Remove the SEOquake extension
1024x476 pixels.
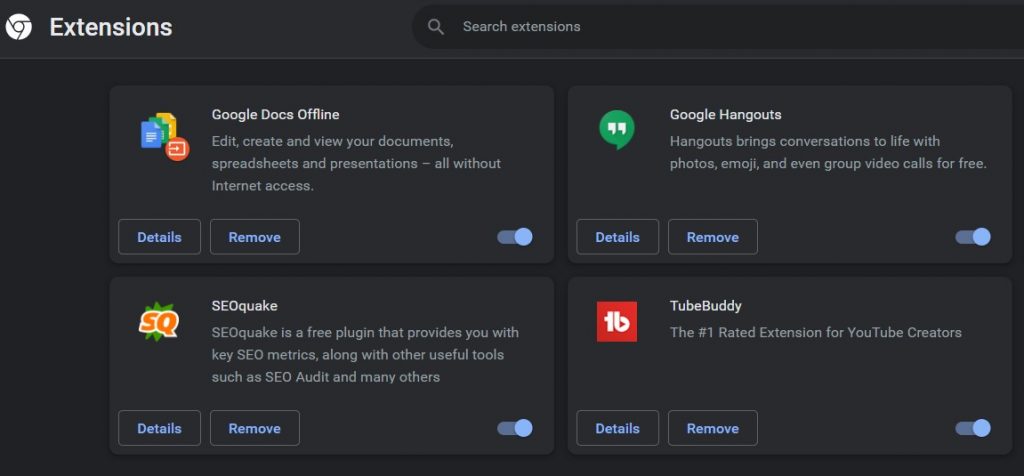point(254,428)
